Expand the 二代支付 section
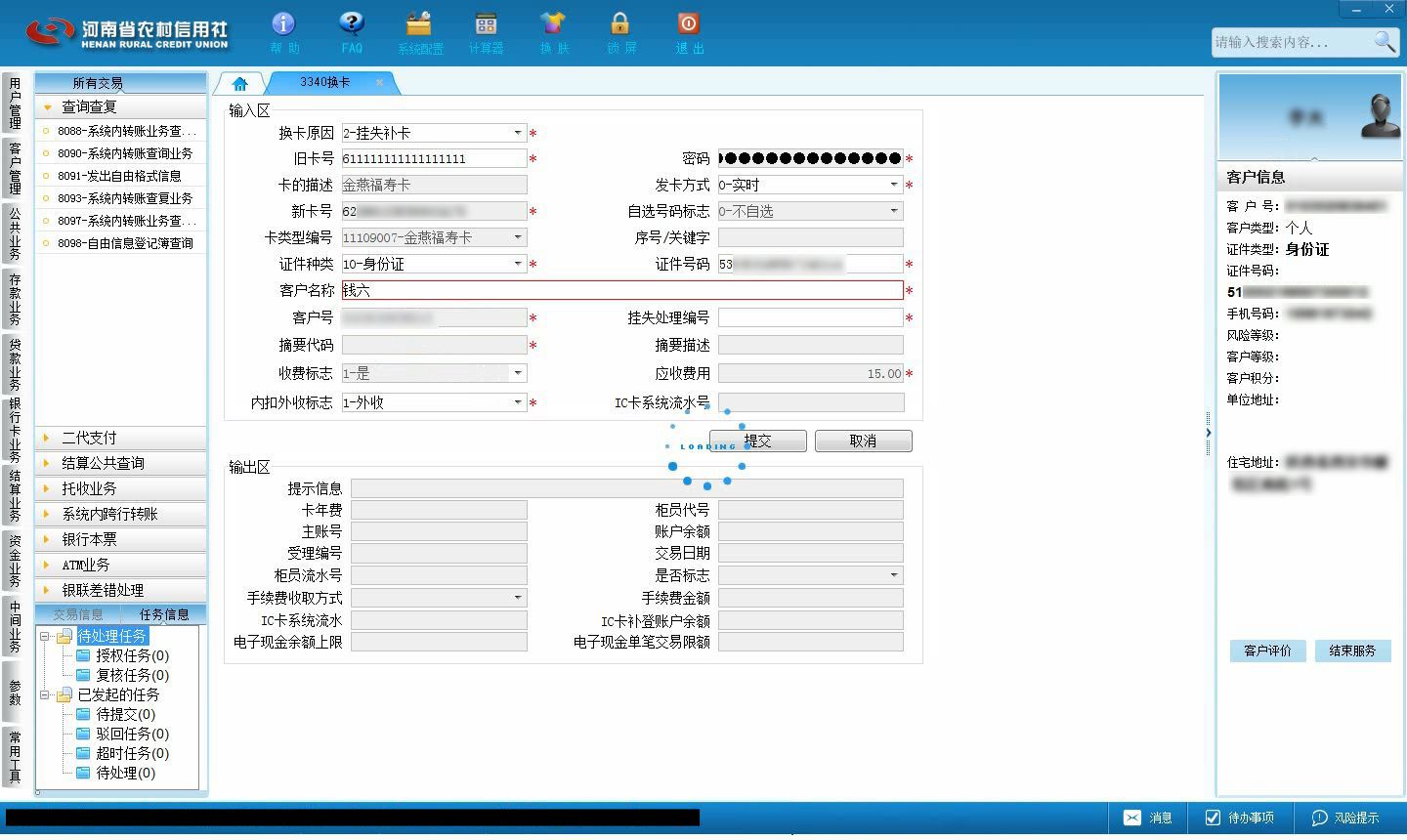Screen dimensions: 1407x840 tap(121, 438)
